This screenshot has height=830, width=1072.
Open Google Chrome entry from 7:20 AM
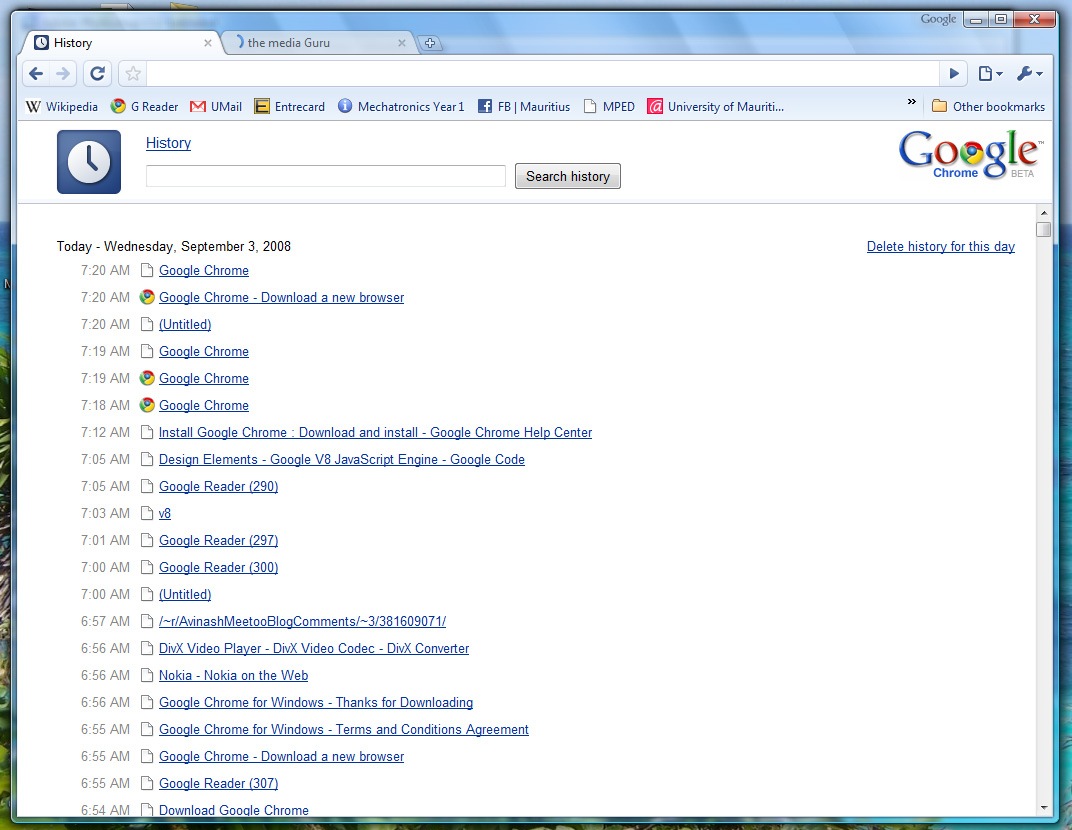[204, 270]
